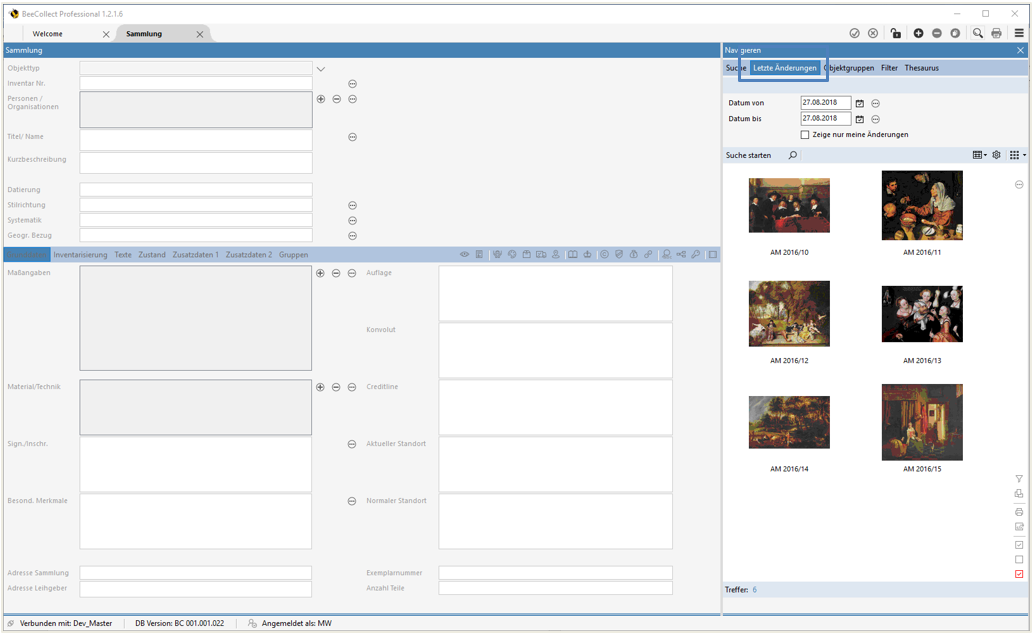Click the lock icon in top toolbar
The image size is (1035, 635).
895,33
